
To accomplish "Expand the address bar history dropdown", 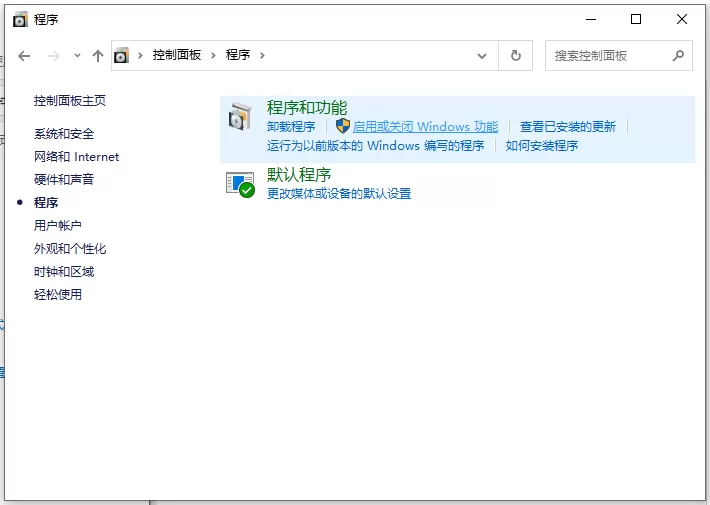I will pyautogui.click(x=482, y=56).
